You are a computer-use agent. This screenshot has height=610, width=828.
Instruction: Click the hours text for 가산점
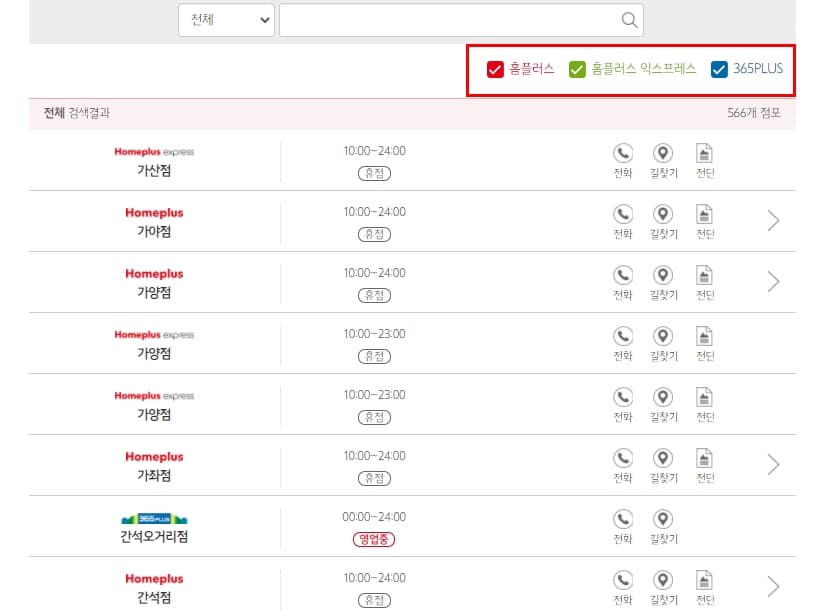(x=374, y=151)
